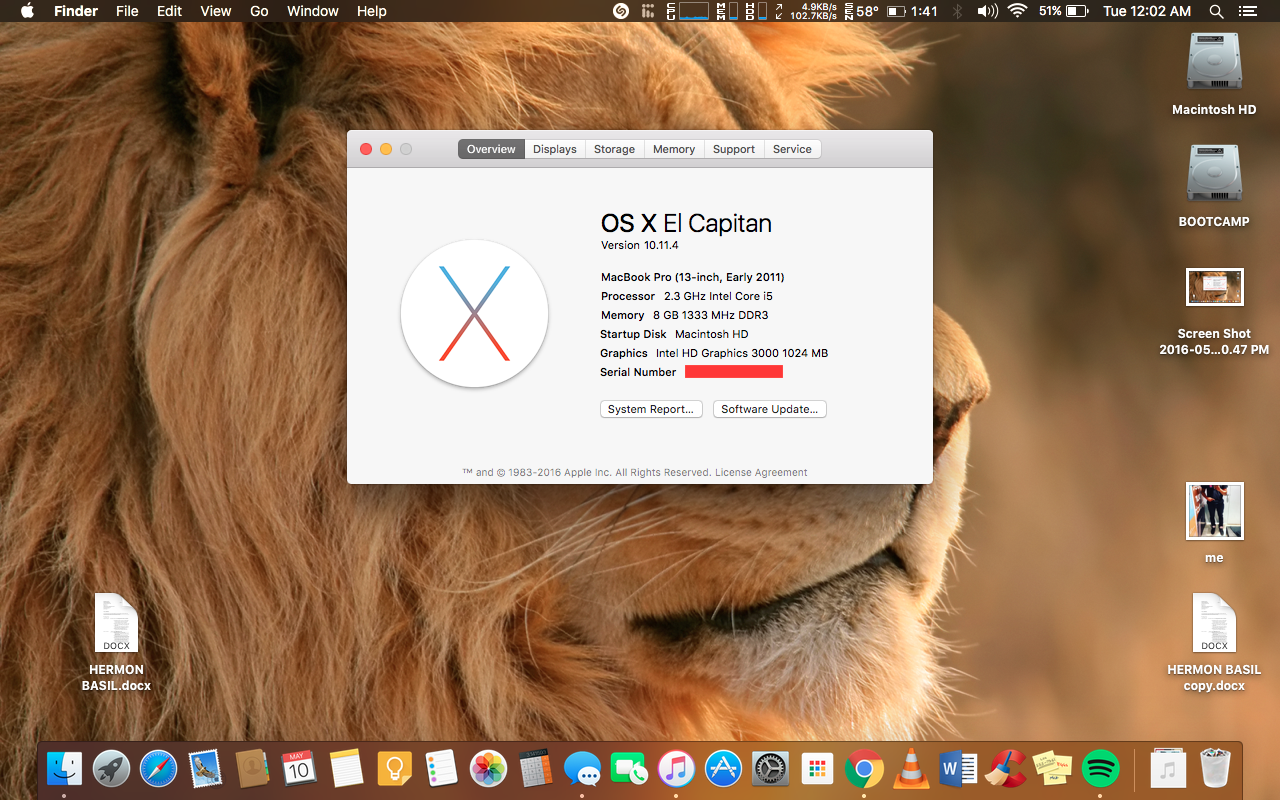
Task: Launch Launchpad from the dock
Action: pyautogui.click(x=112, y=768)
